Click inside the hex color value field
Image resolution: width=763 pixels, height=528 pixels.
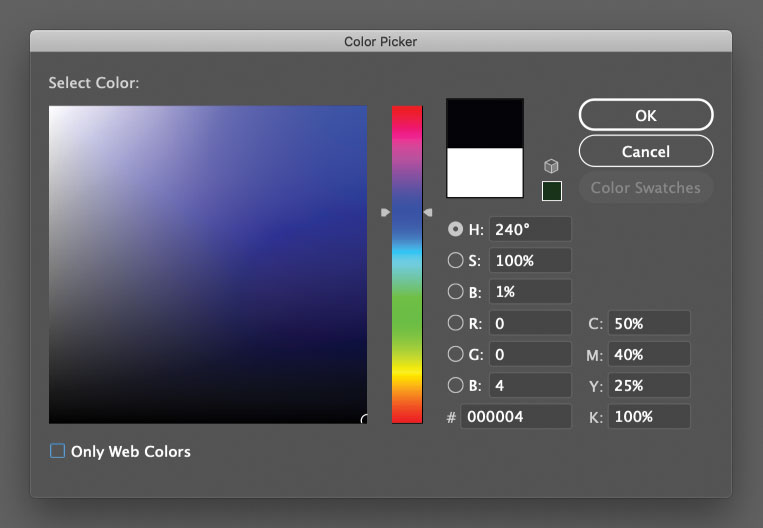click(516, 417)
